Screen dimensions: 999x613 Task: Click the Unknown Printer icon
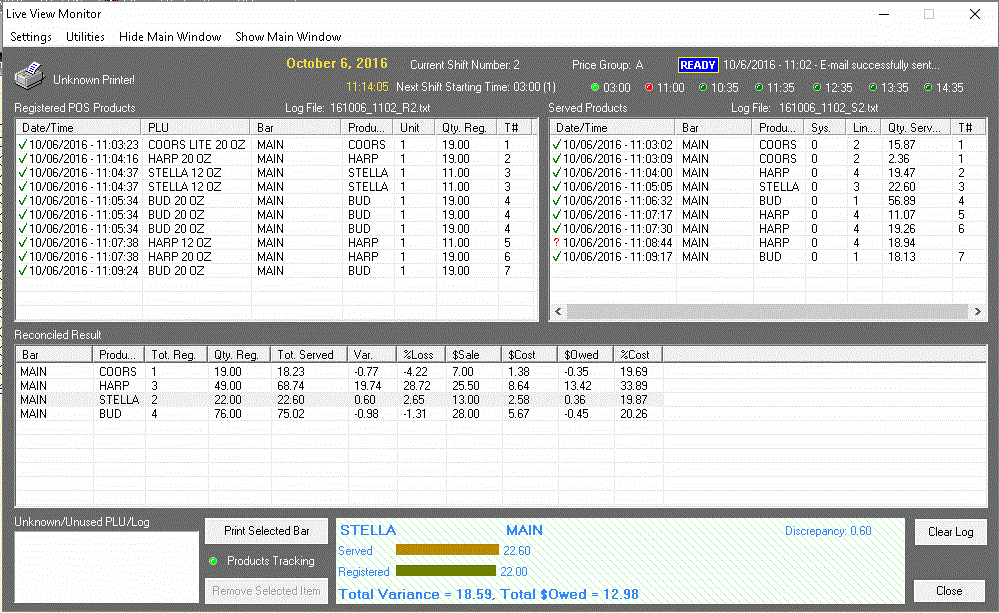click(x=28, y=77)
